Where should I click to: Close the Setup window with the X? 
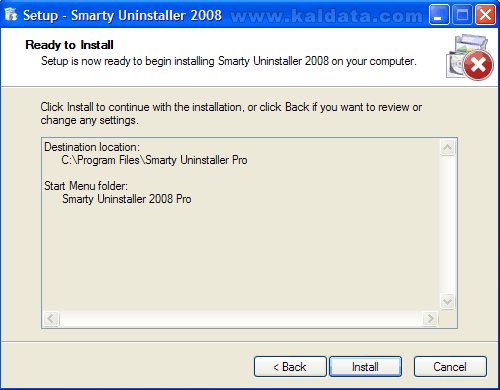click(x=485, y=15)
